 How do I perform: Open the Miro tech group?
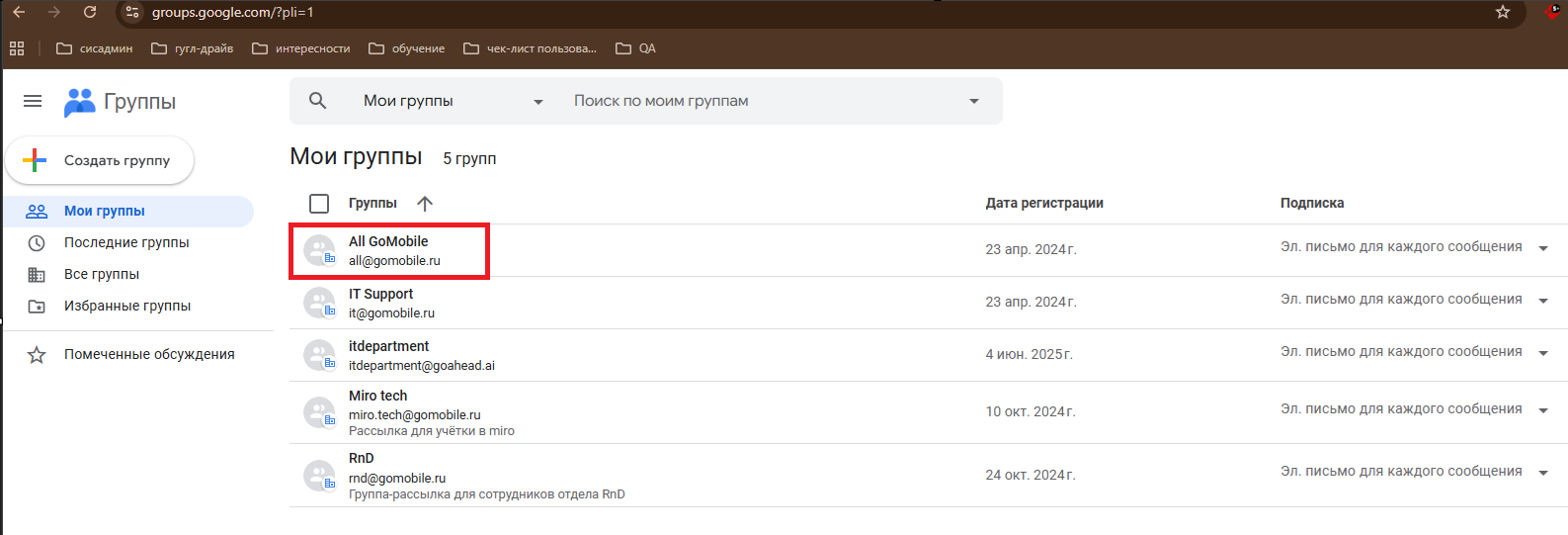pyautogui.click(x=377, y=396)
